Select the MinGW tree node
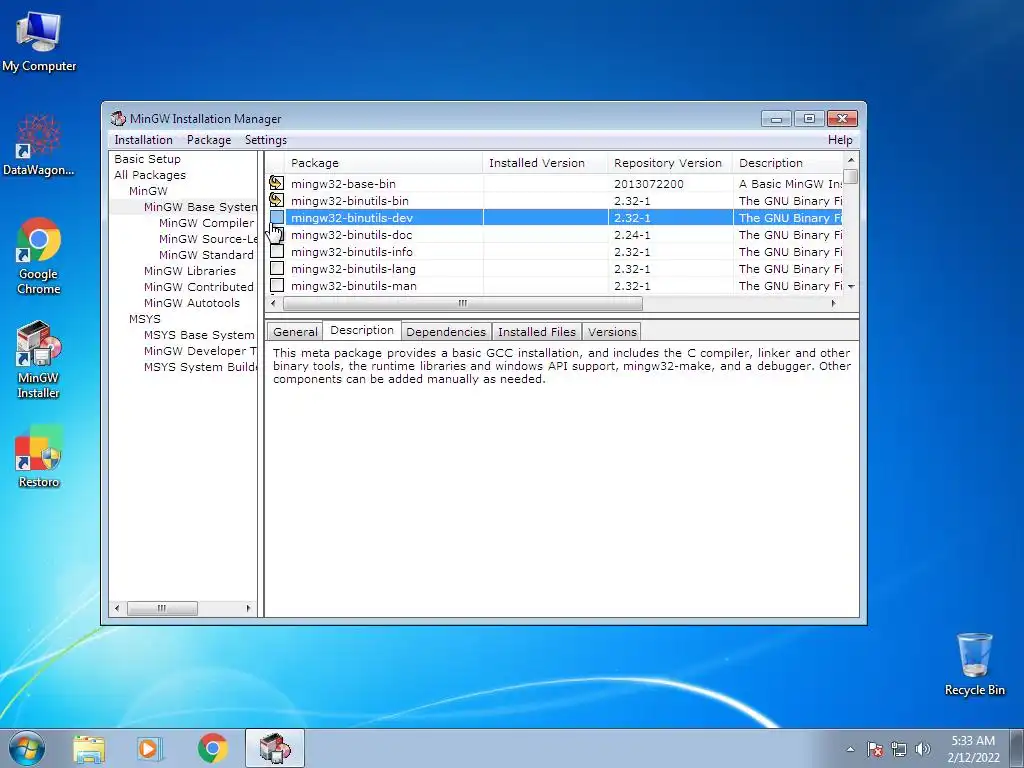The image size is (1024, 768). [x=148, y=191]
